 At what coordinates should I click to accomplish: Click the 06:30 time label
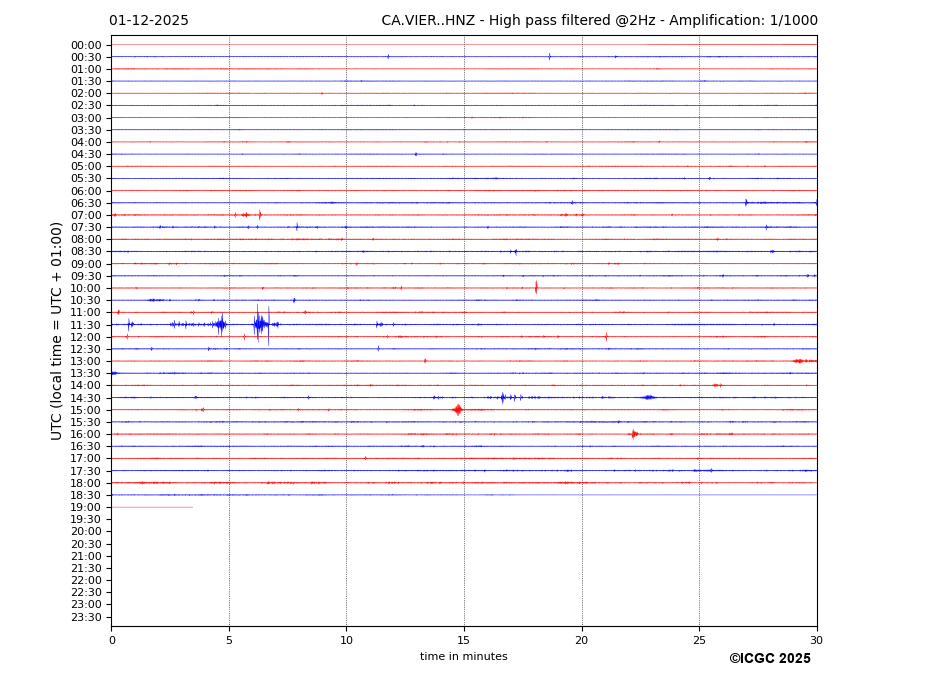pyautogui.click(x=86, y=203)
